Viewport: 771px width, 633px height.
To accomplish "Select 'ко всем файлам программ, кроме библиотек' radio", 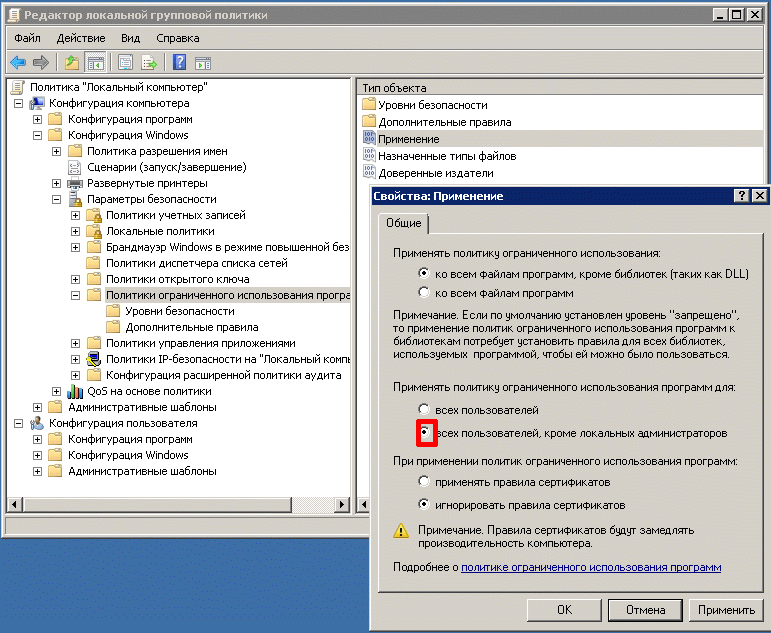I will pos(424,273).
